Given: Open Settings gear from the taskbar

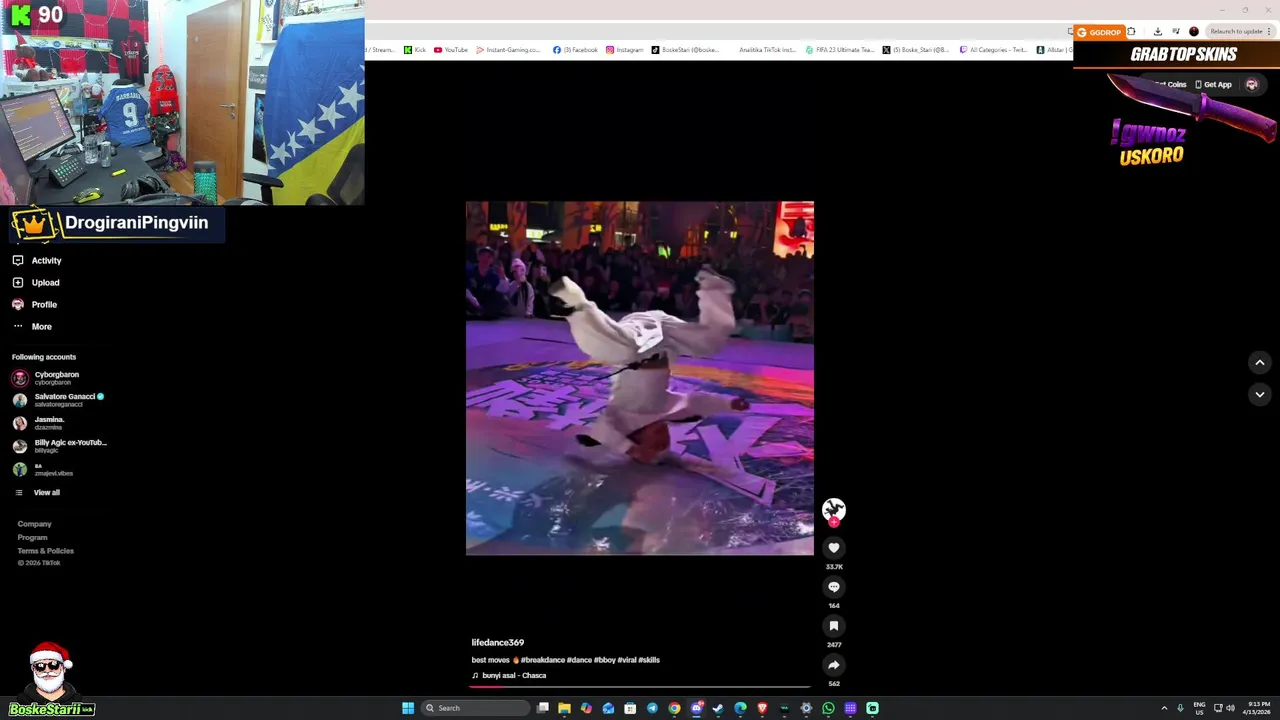Looking at the screenshot, I should click(806, 708).
